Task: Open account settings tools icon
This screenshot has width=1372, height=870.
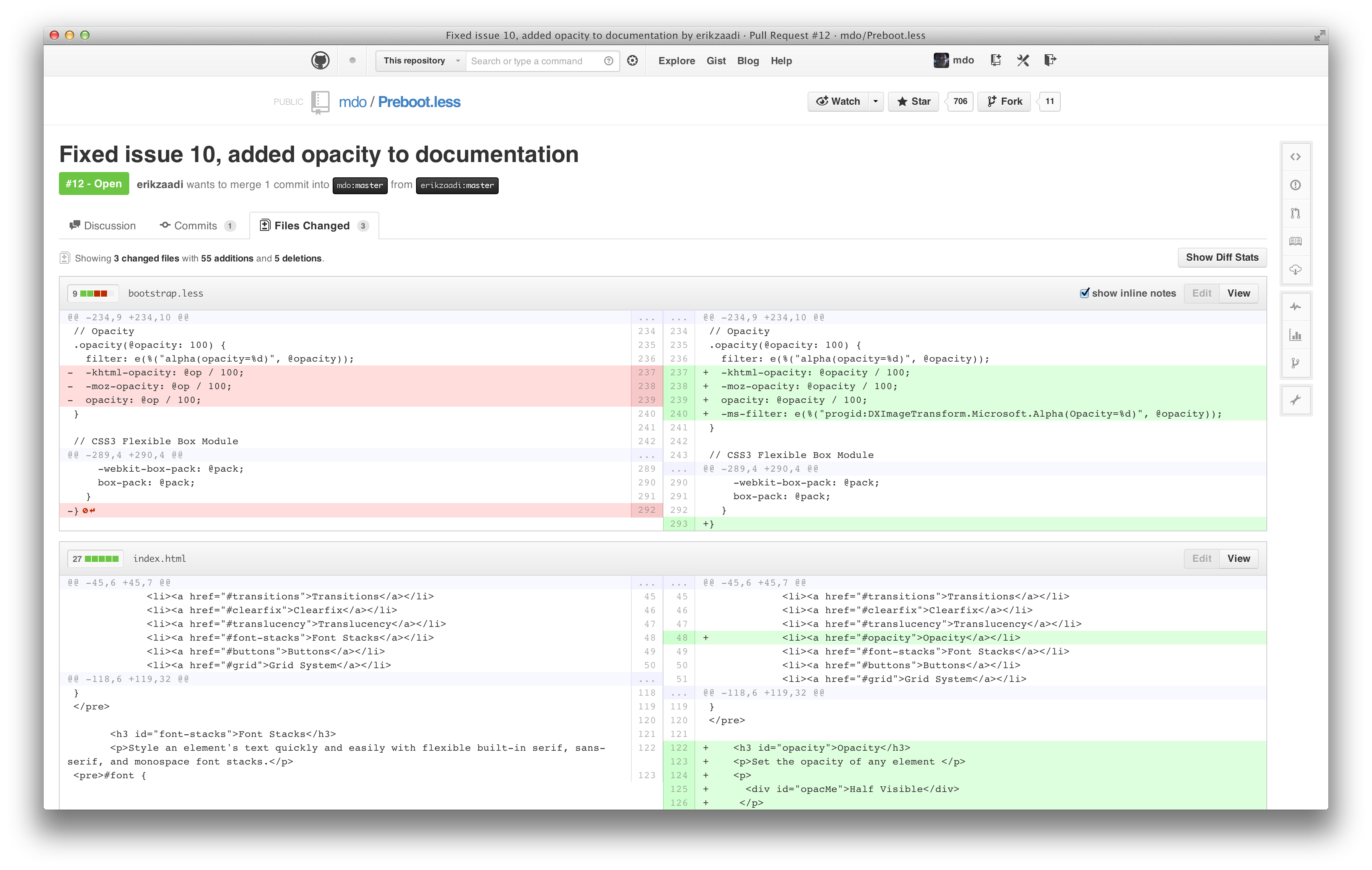Action: click(1023, 60)
